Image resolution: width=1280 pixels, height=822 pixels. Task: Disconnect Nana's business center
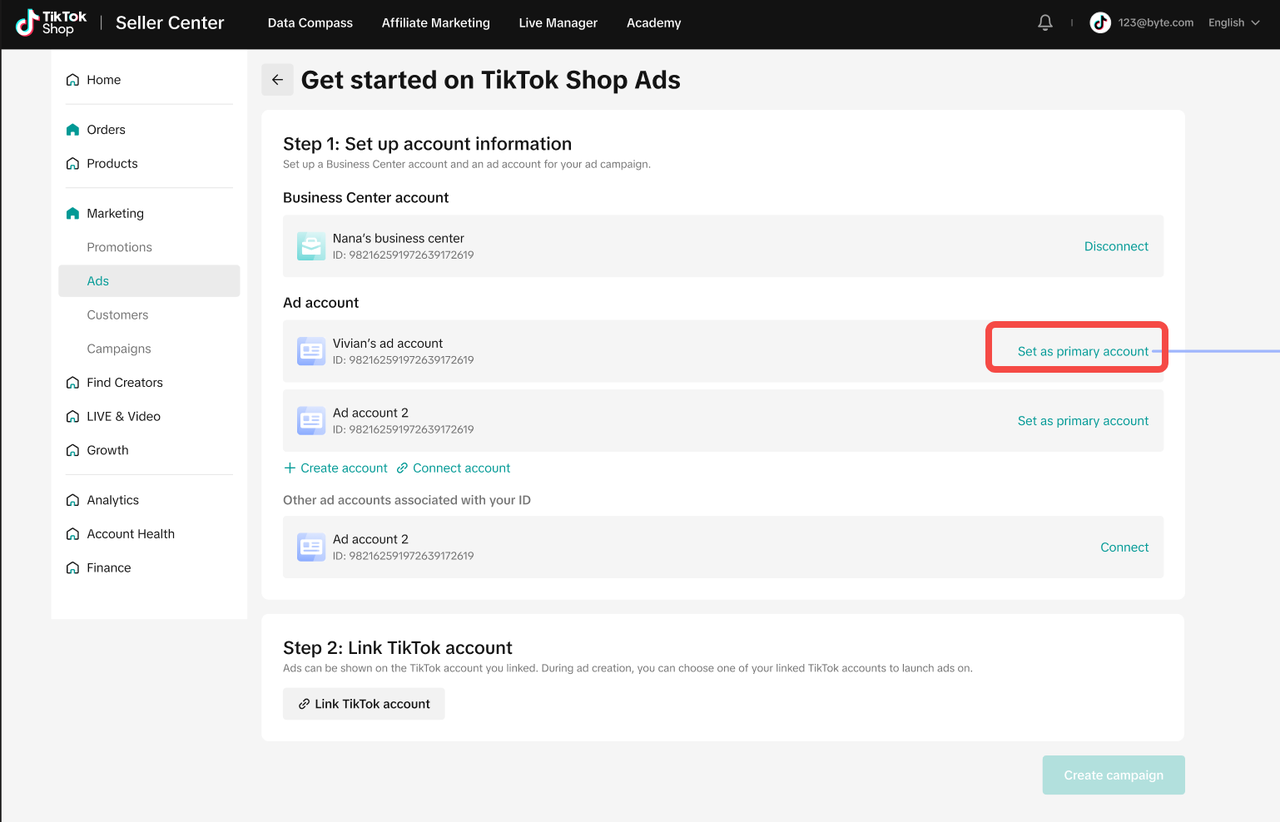click(x=1116, y=246)
